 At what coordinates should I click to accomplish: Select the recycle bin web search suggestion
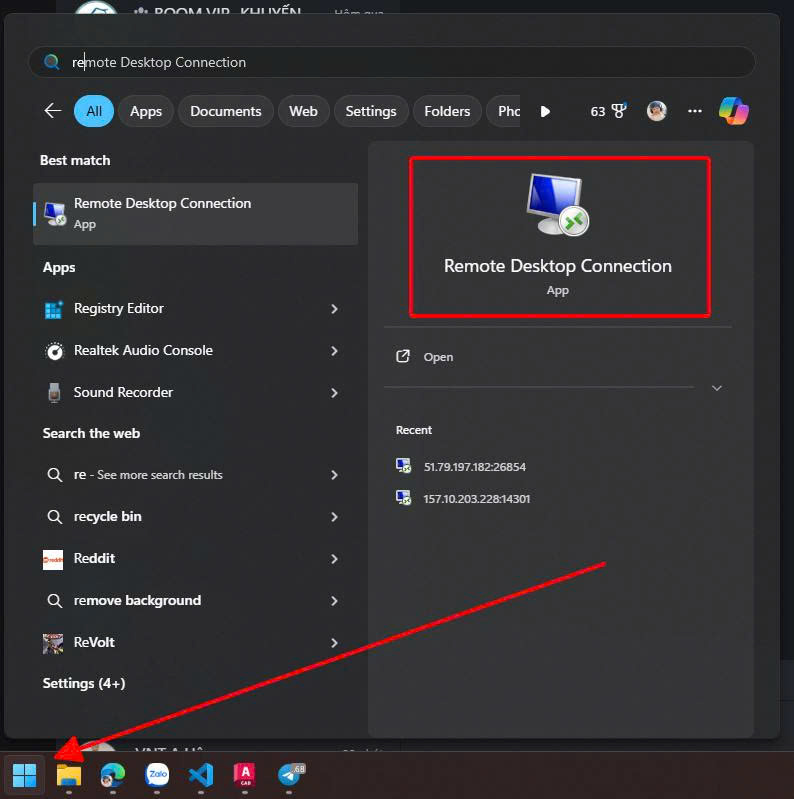tap(108, 517)
